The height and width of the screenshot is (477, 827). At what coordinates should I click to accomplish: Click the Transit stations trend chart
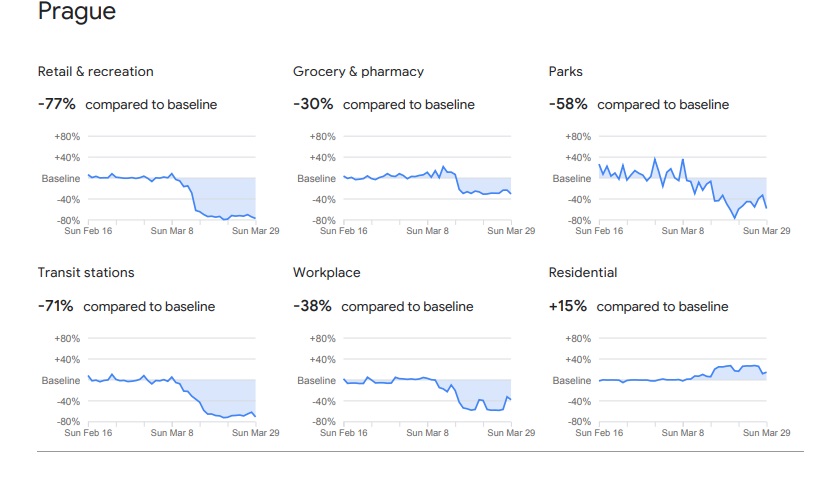coord(171,380)
